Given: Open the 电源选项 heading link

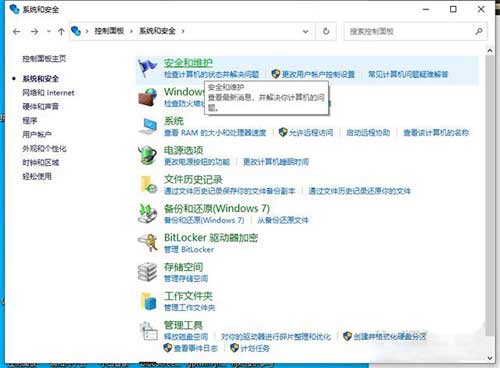Looking at the screenshot, I should [183, 150].
